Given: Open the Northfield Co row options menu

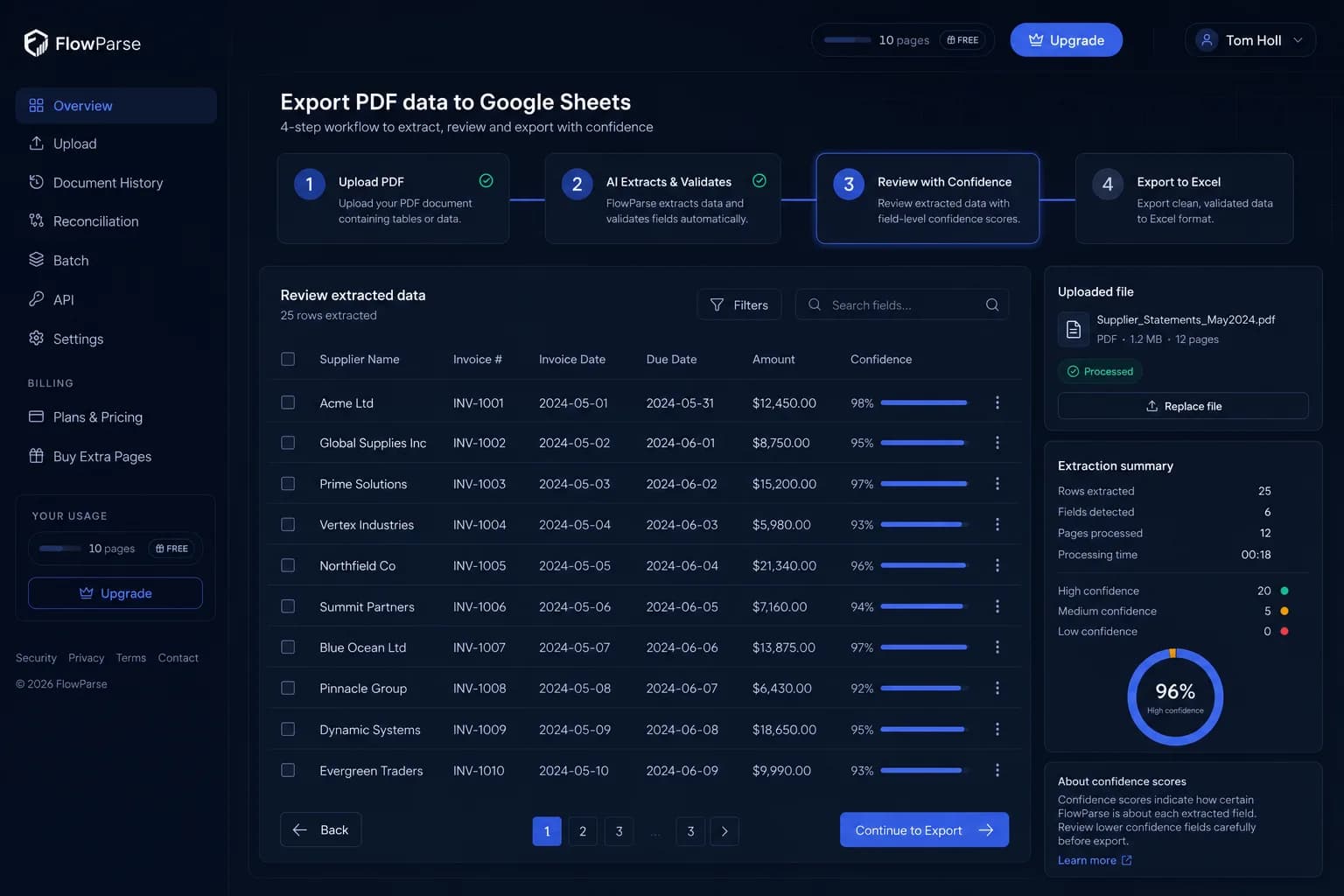Looking at the screenshot, I should click(x=997, y=565).
